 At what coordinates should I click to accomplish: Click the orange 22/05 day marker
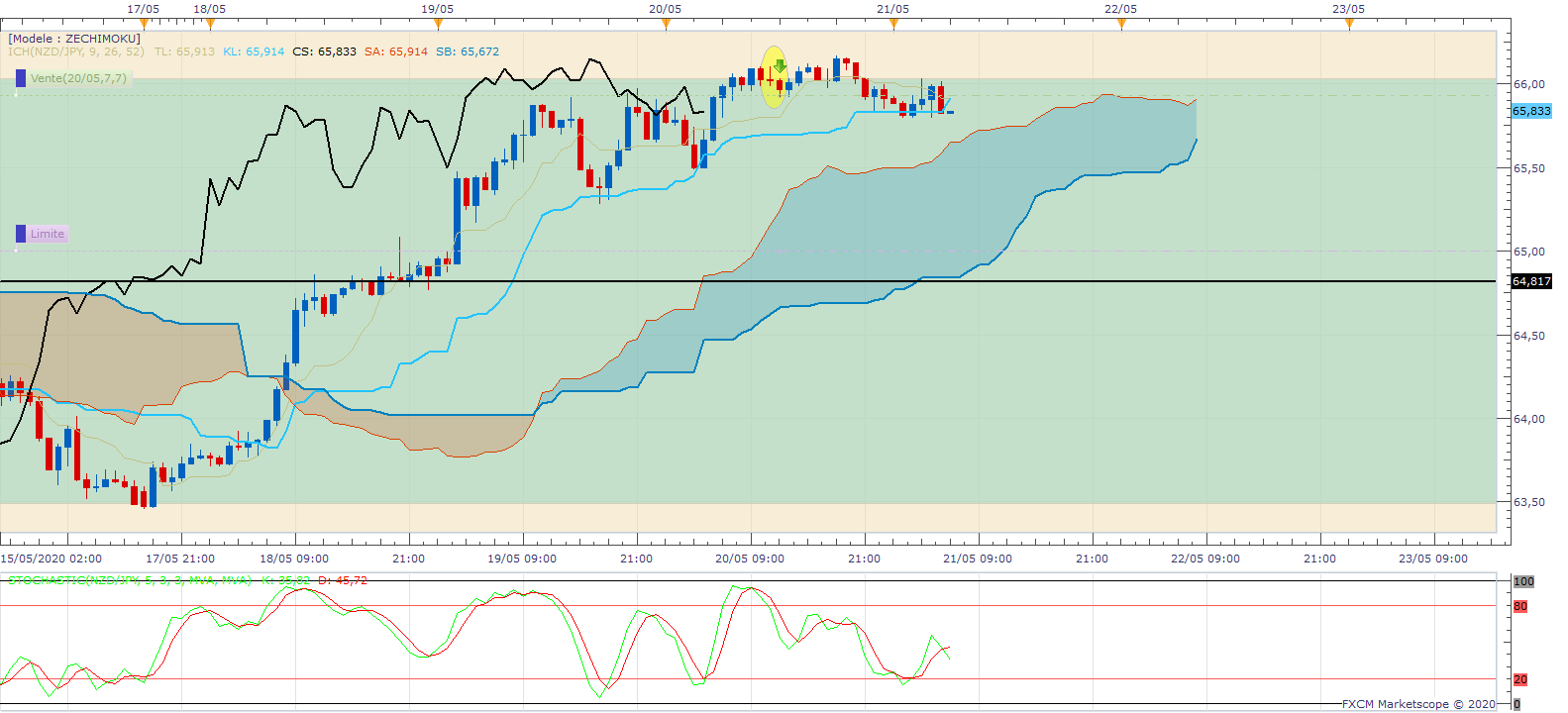point(1121,23)
